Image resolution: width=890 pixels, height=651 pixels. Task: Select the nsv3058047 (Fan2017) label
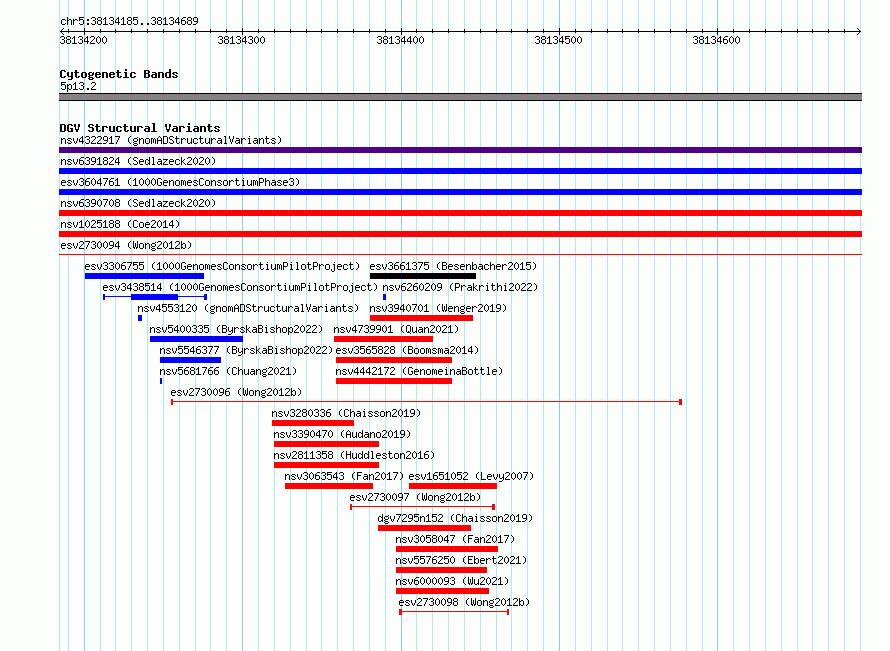tap(455, 539)
